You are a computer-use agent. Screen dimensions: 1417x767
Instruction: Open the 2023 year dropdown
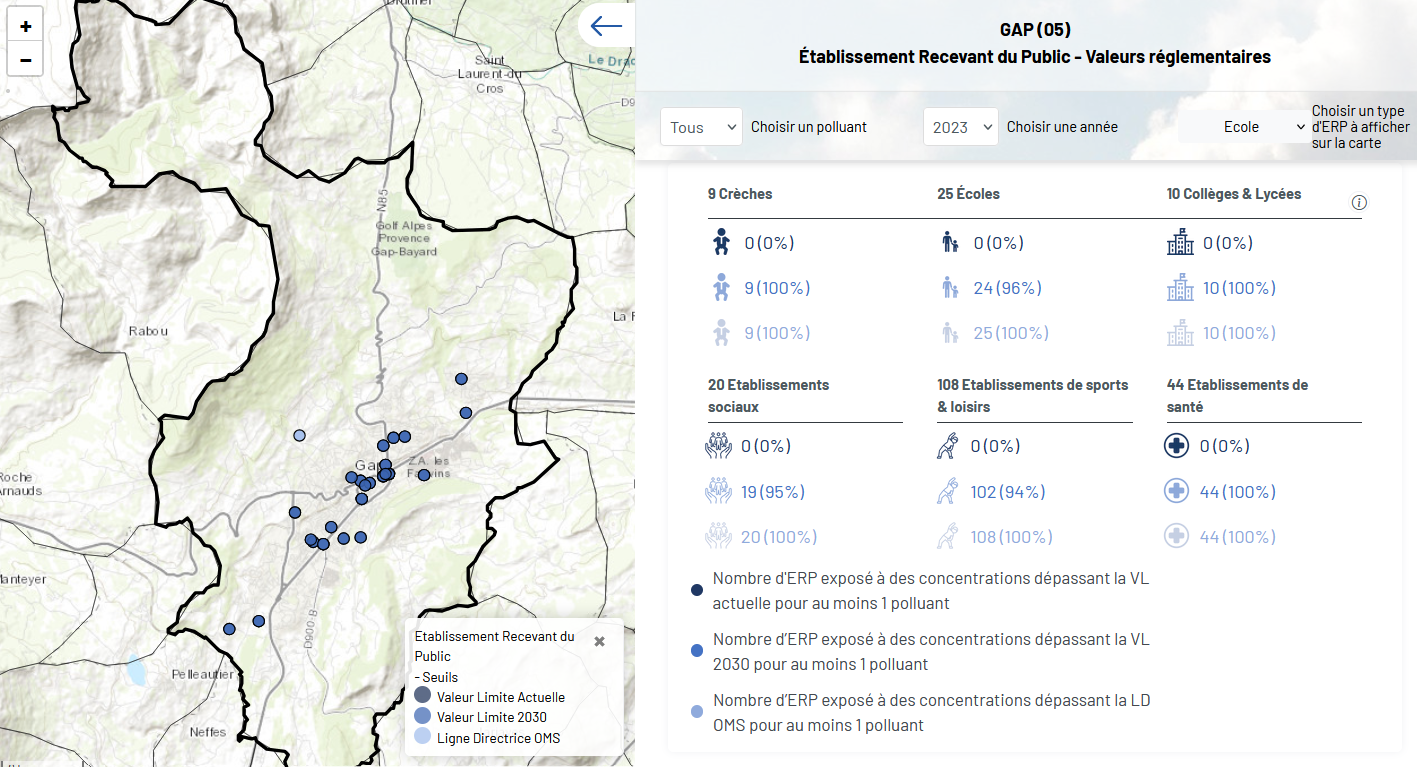961,127
